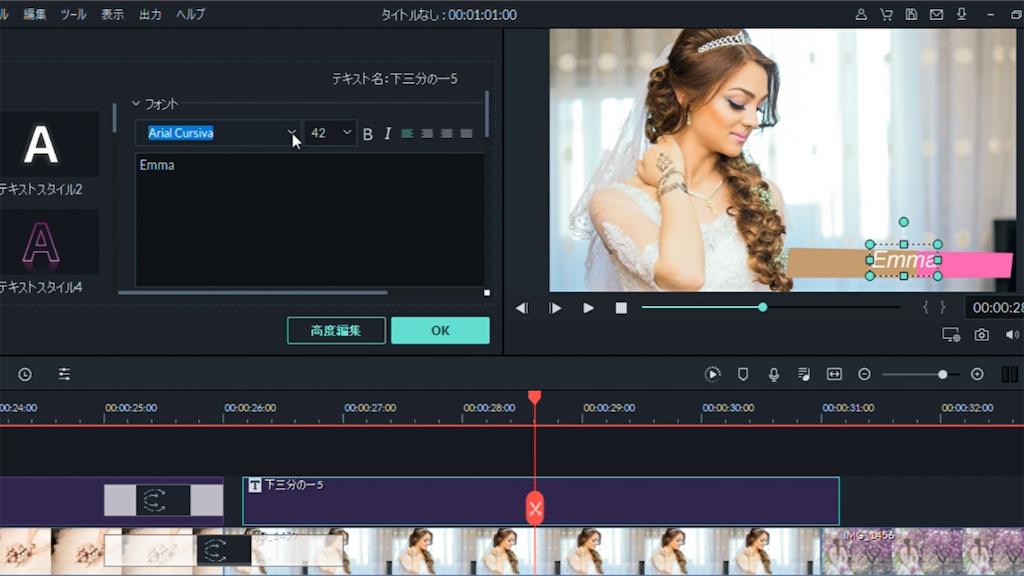Click the snapshot camera icon
The image size is (1024, 576).
point(982,335)
